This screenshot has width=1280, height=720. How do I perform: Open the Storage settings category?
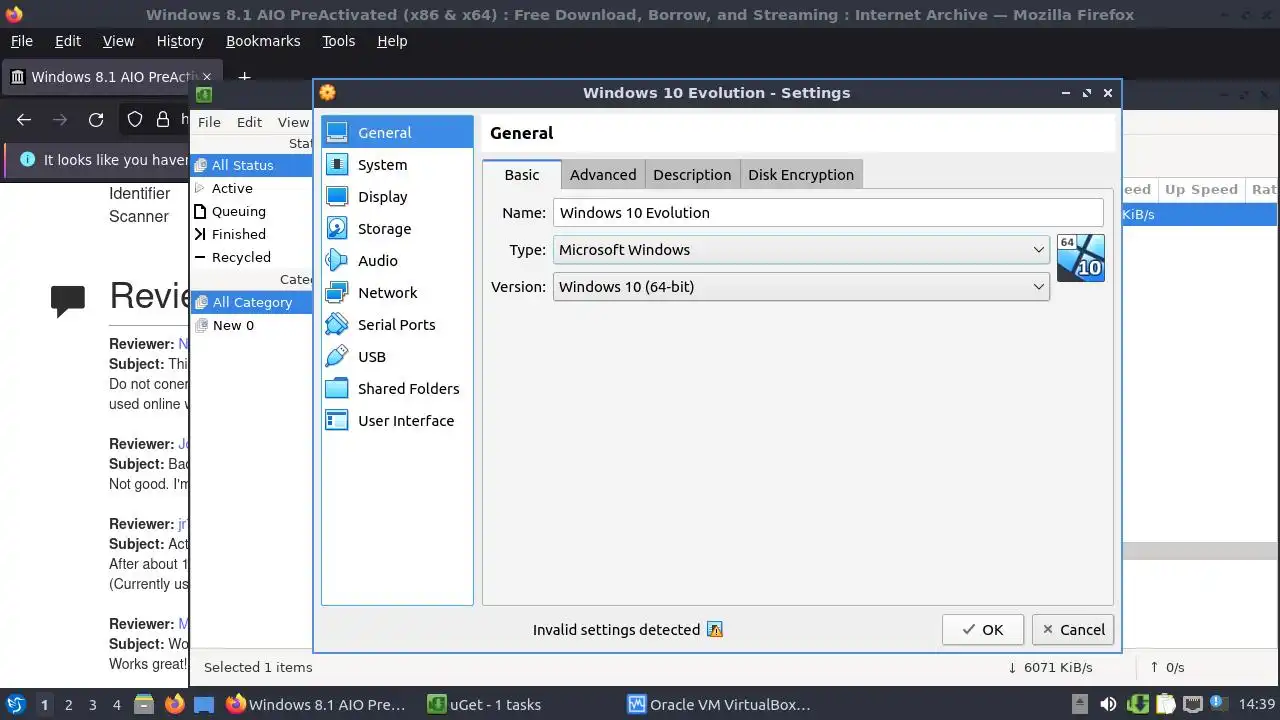[x=397, y=228]
